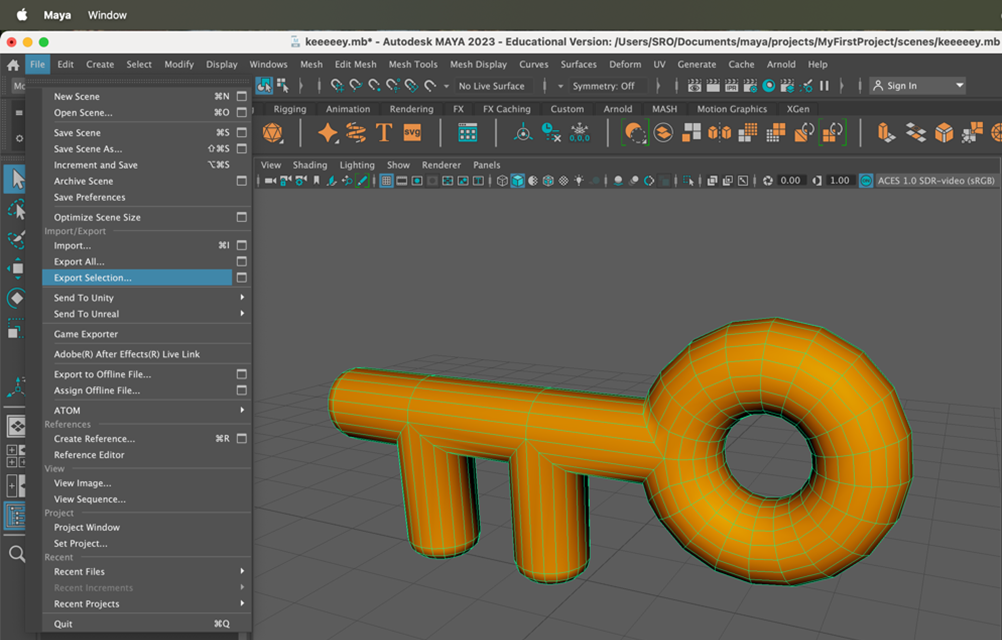The image size is (1002, 640).
Task: Click the polygon Type (T) shelf icon
Action: (384, 133)
